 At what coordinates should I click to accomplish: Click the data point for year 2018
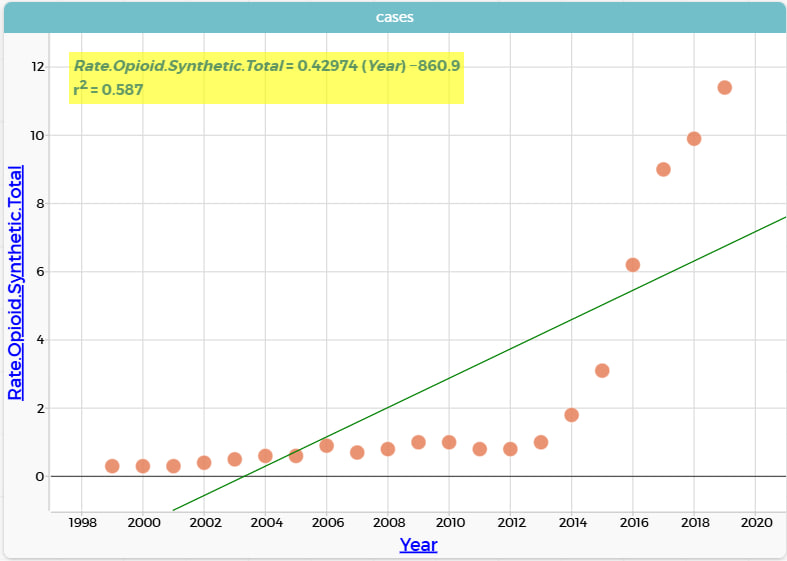click(694, 139)
